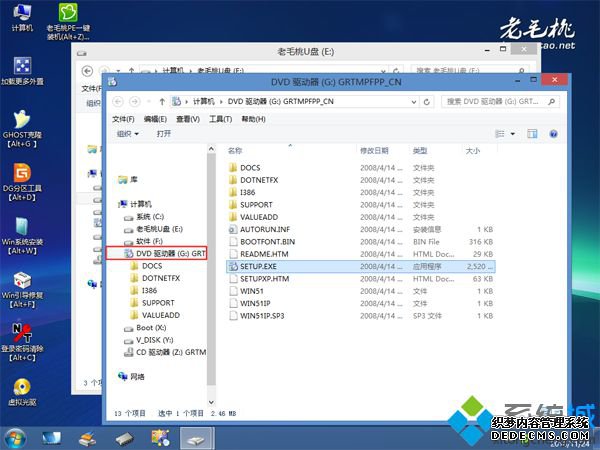Sort by 类型 column header

click(x=420, y=151)
